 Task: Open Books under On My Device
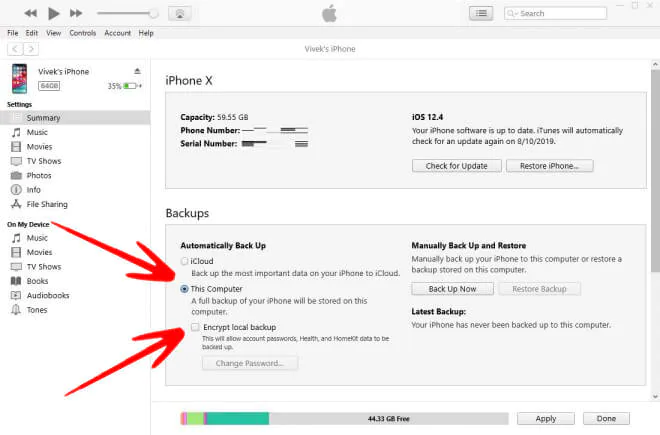point(37,281)
